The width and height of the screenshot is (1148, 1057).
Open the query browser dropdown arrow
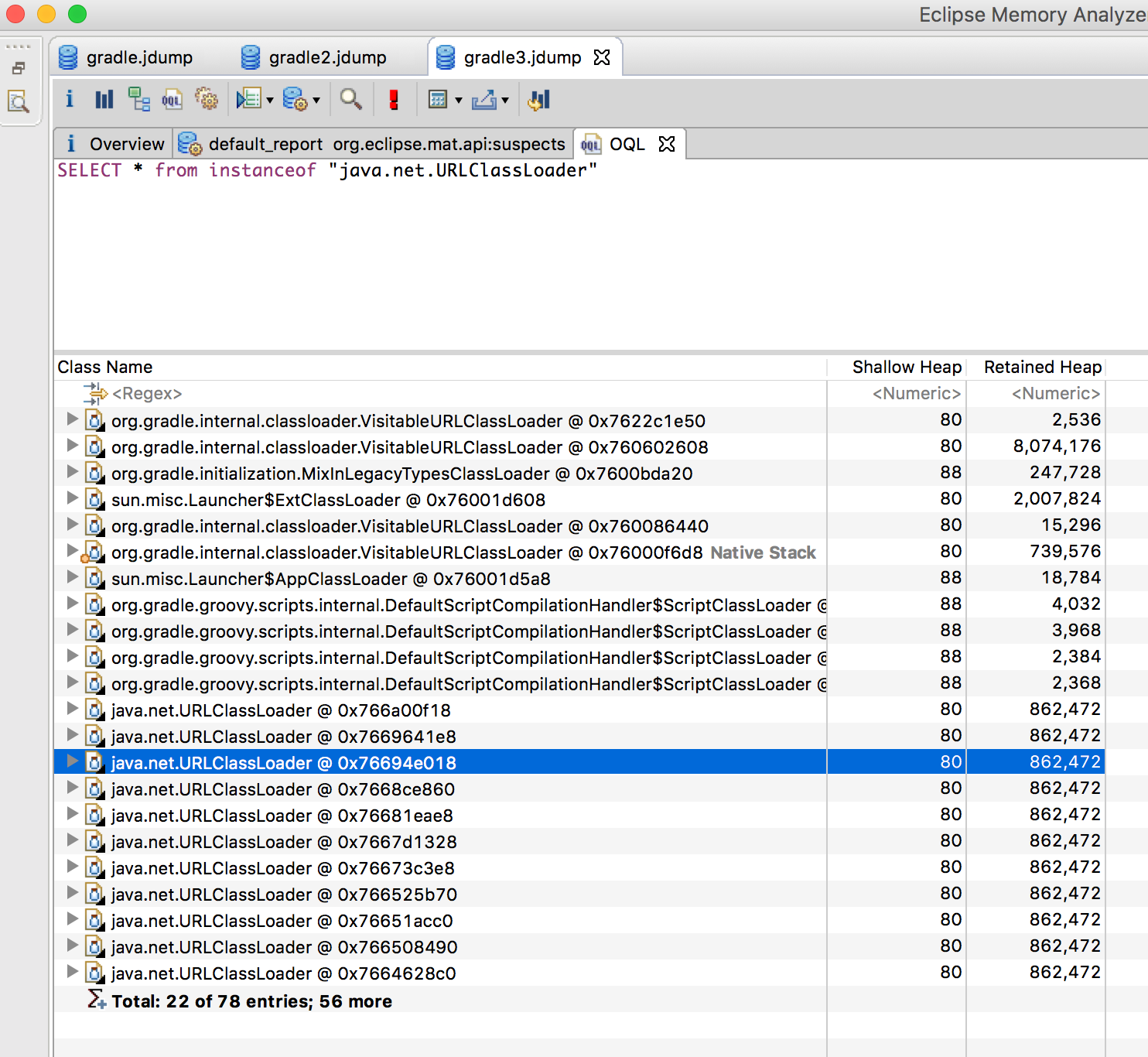(270, 101)
